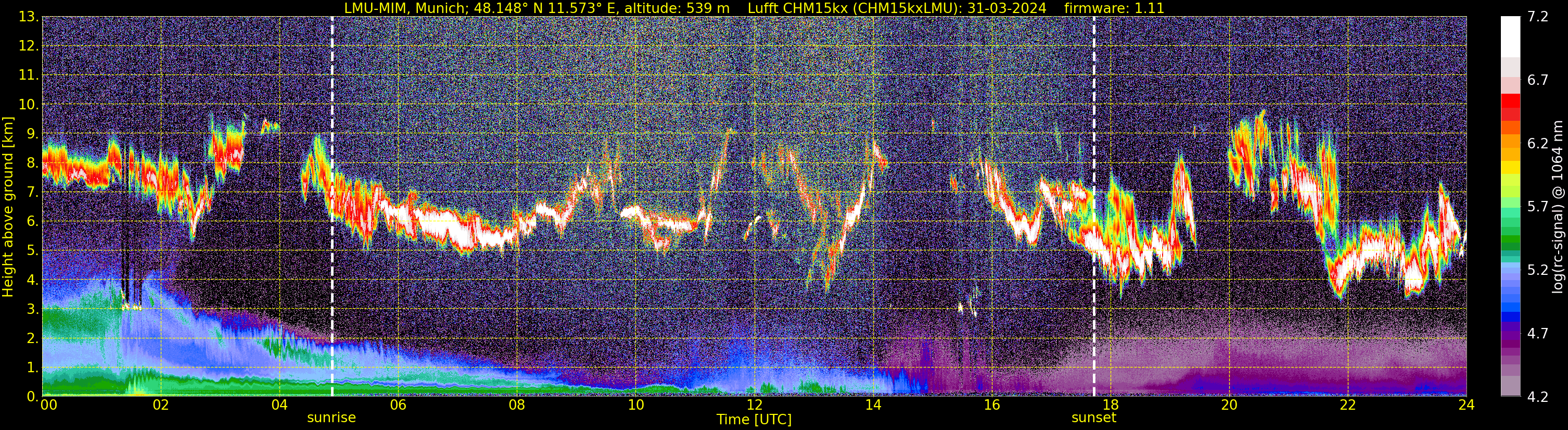
Task: Click the sunset dashed vertical line marker
Action: 1094,207
